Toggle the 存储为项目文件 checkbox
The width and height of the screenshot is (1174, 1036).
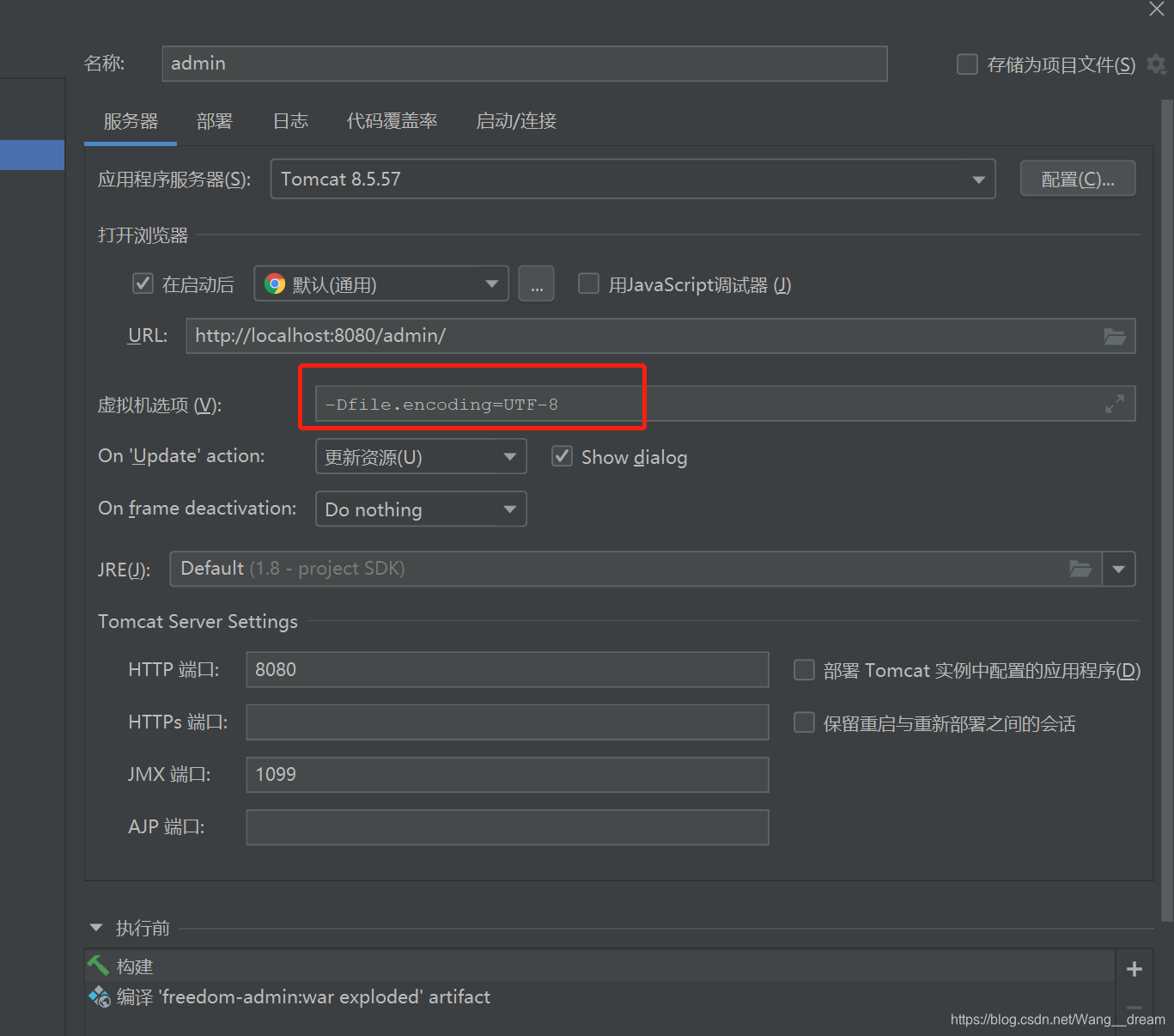point(967,64)
